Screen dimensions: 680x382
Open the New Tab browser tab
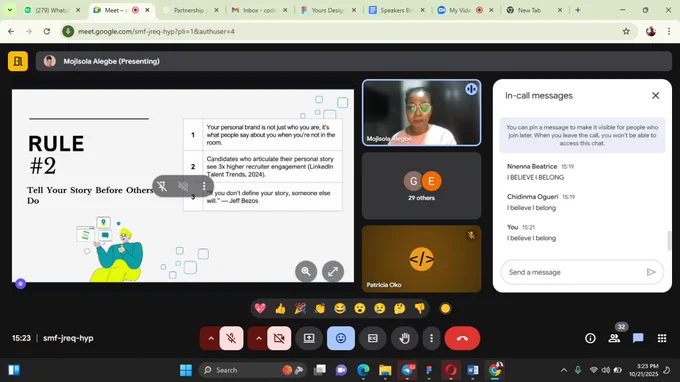[533, 10]
